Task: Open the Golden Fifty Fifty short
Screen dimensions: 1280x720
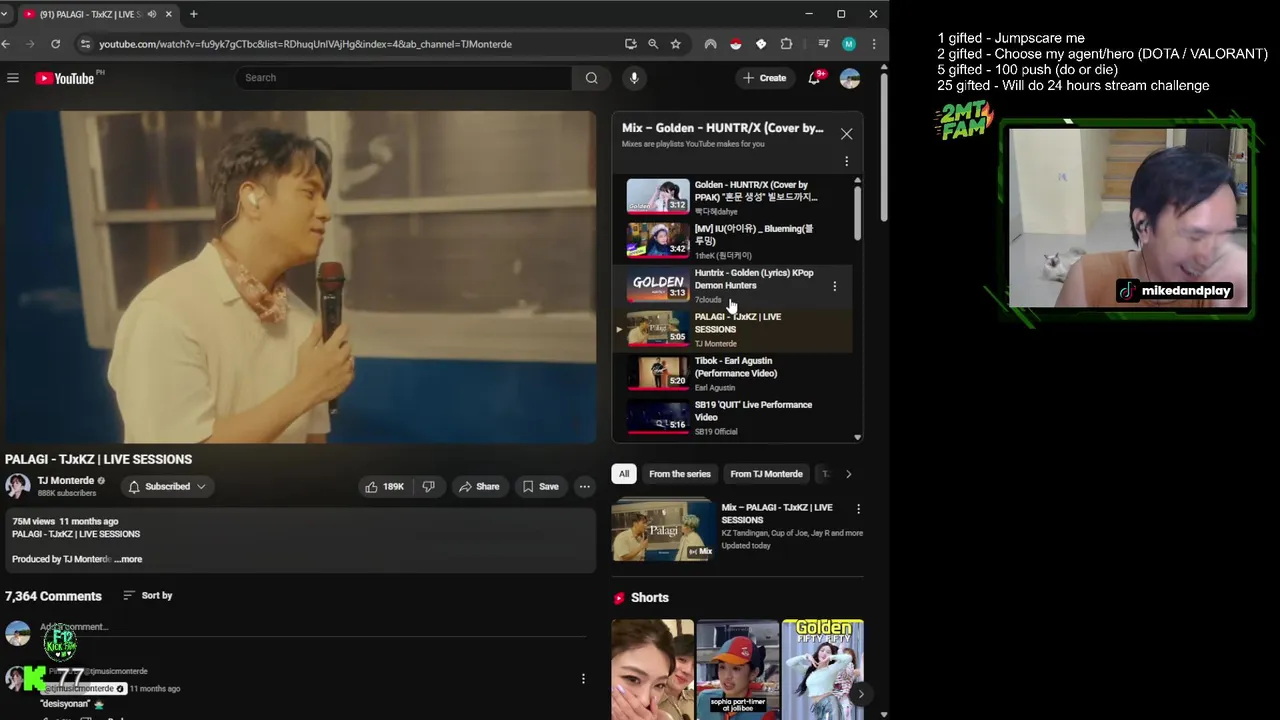Action: 823,669
